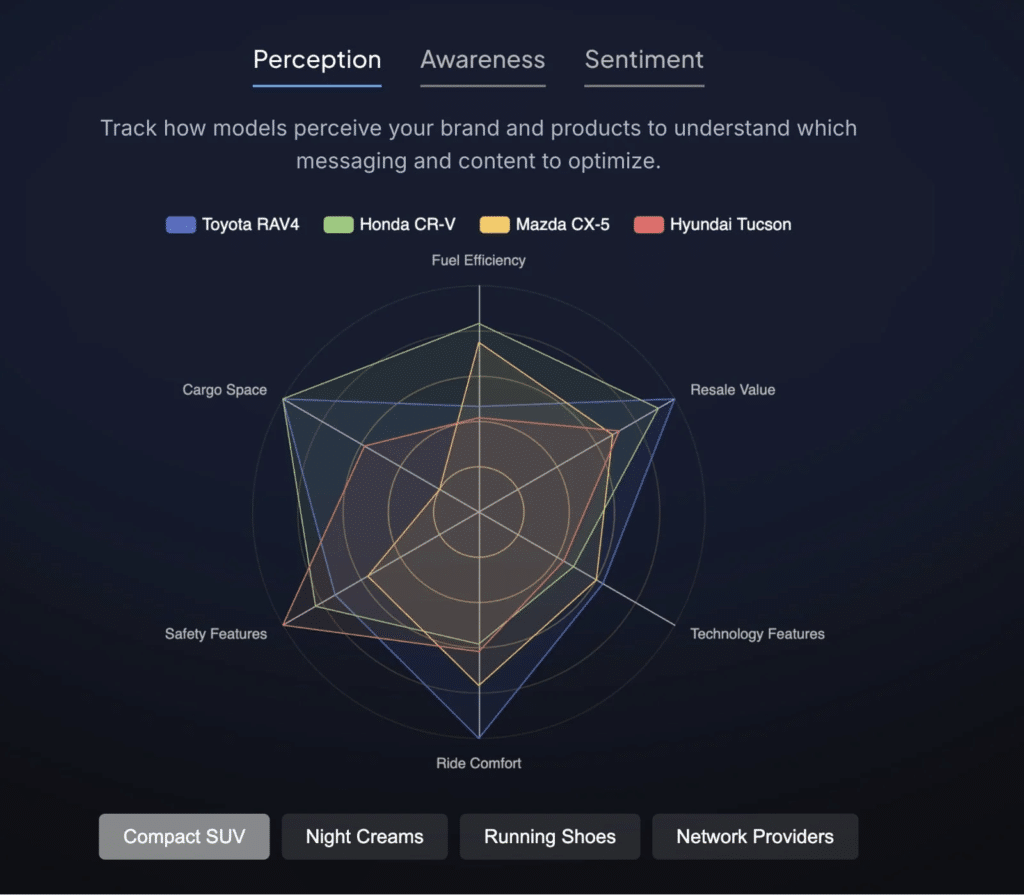
Task: Show the Night Creams chart
Action: [x=364, y=836]
